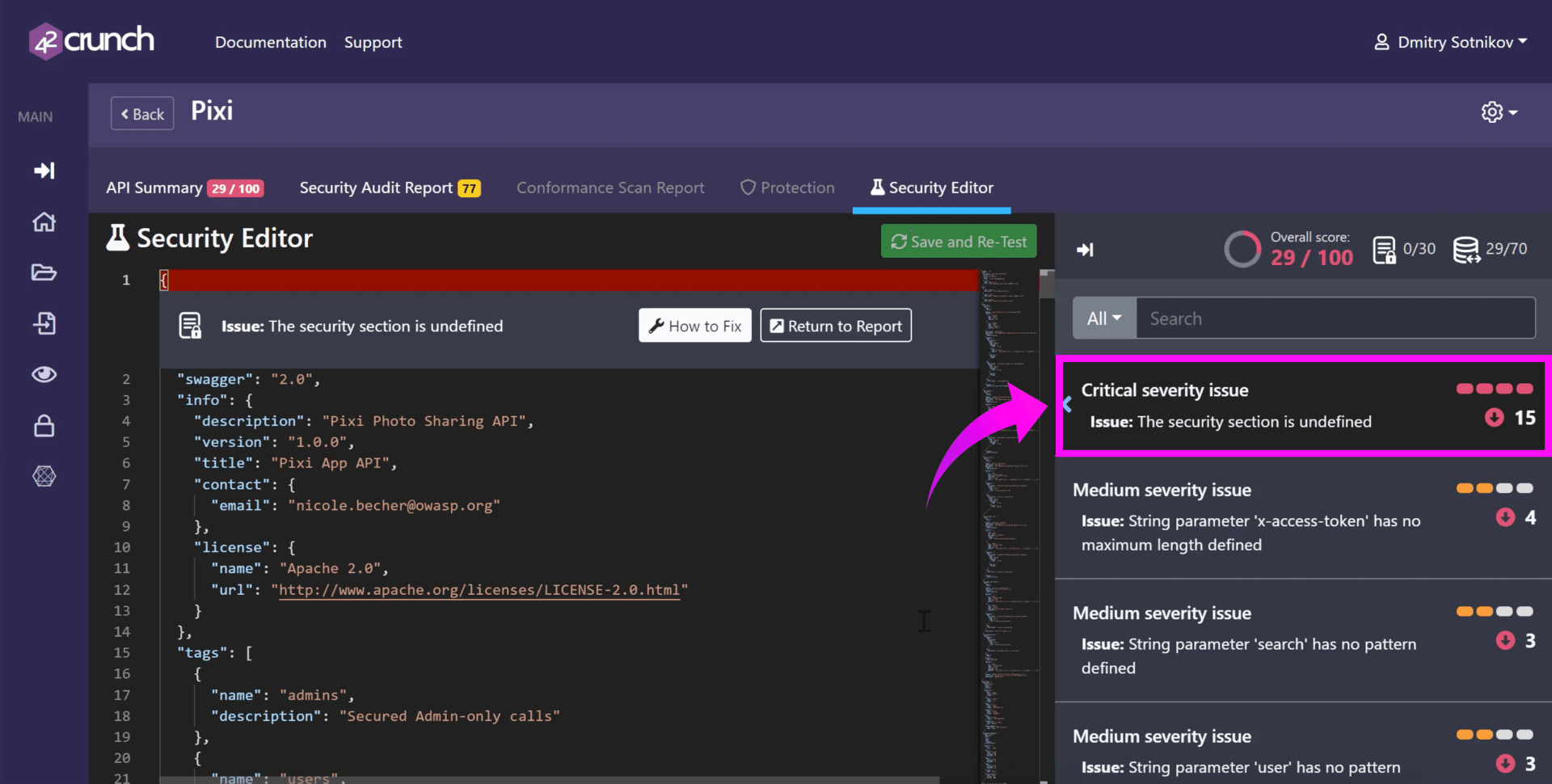Open Conformance Scan Report tab

click(610, 188)
